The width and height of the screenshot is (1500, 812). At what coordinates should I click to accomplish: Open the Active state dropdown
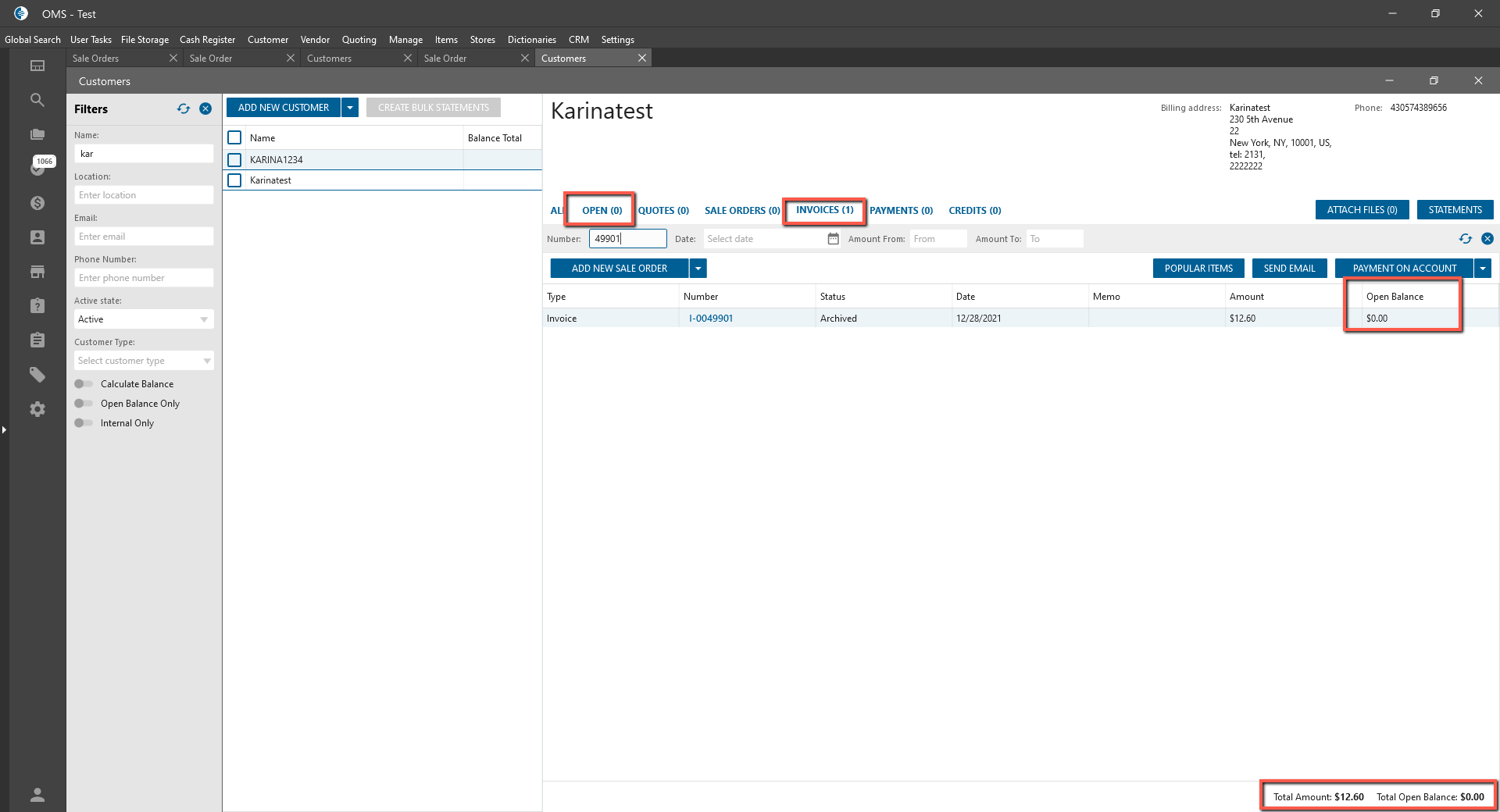(x=144, y=319)
